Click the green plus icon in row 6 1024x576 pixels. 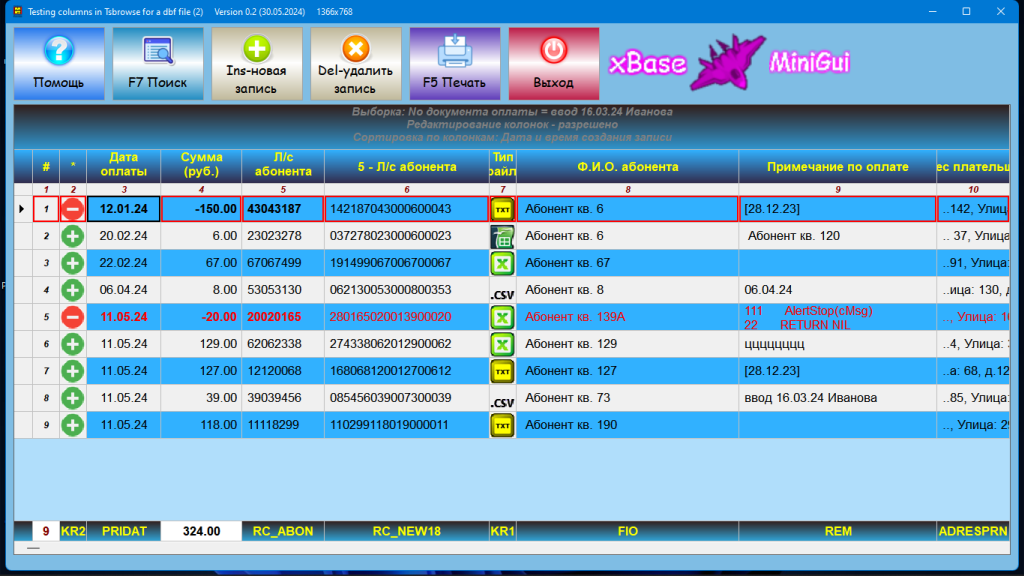click(x=72, y=344)
